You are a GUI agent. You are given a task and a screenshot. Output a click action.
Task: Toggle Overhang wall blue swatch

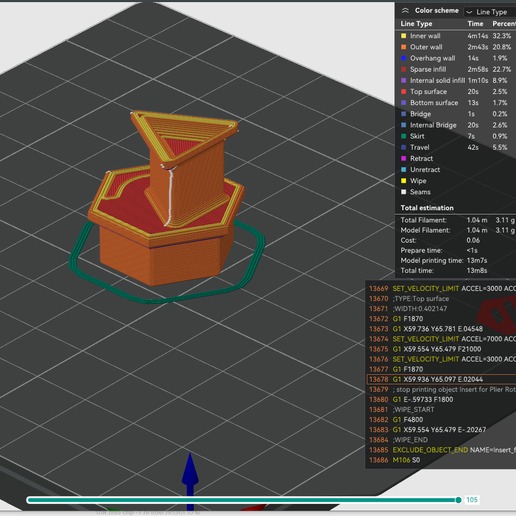coord(404,58)
